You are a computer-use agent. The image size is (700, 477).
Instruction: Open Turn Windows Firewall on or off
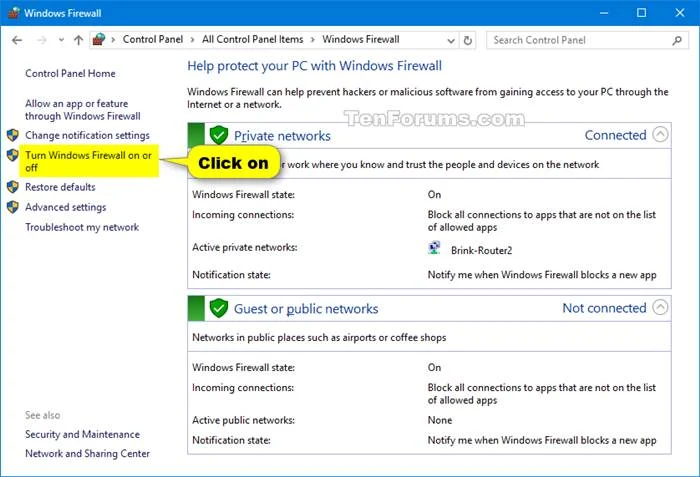coord(88,161)
